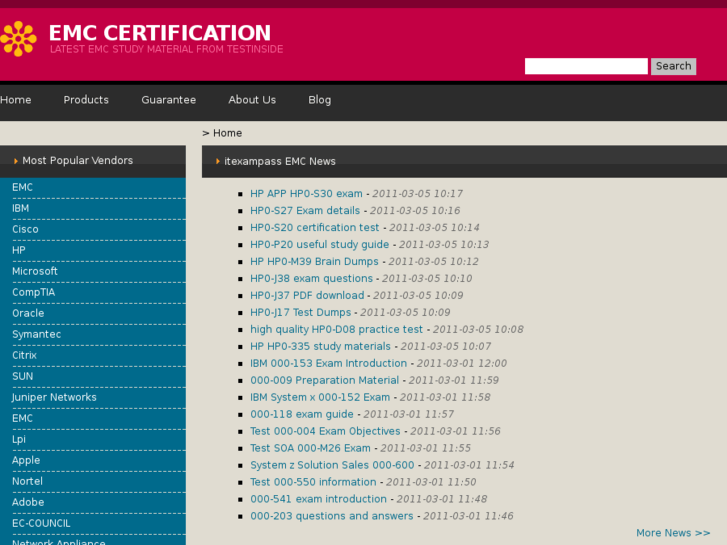Open the About Us page
Viewport: 727px width, 545px height.
point(252,100)
